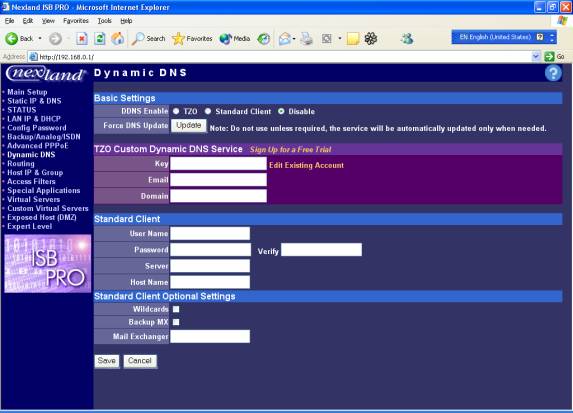Stop page loading with the Stop icon

coord(82,38)
